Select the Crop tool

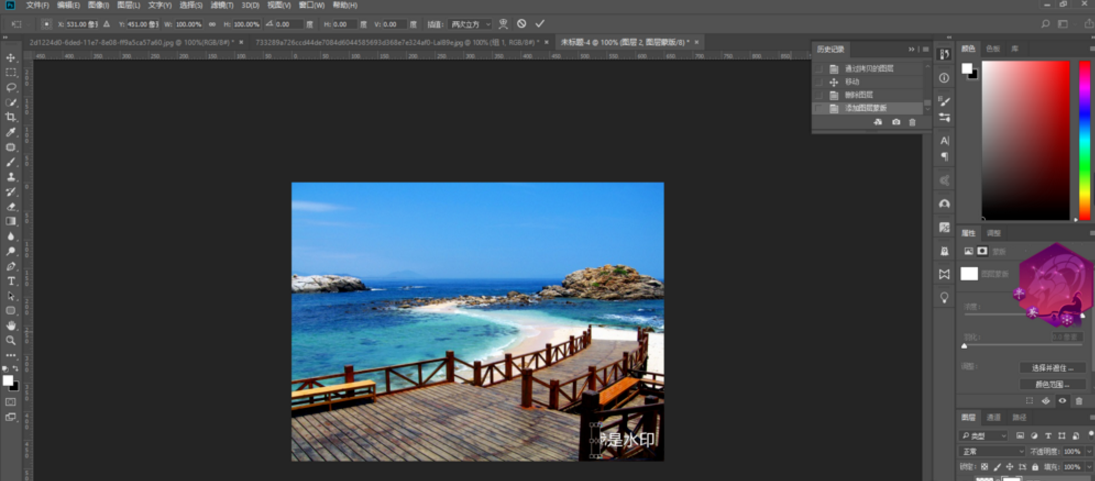(11, 117)
